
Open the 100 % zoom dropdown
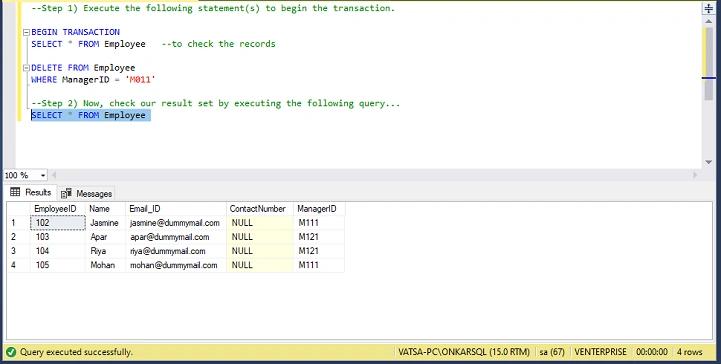pos(43,175)
